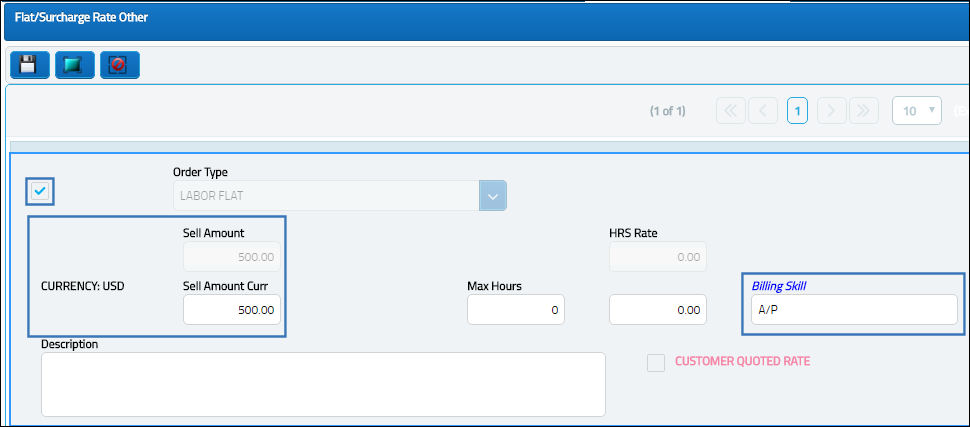
Task: Open rows-per-page dropdown showing 10
Action: click(x=917, y=111)
